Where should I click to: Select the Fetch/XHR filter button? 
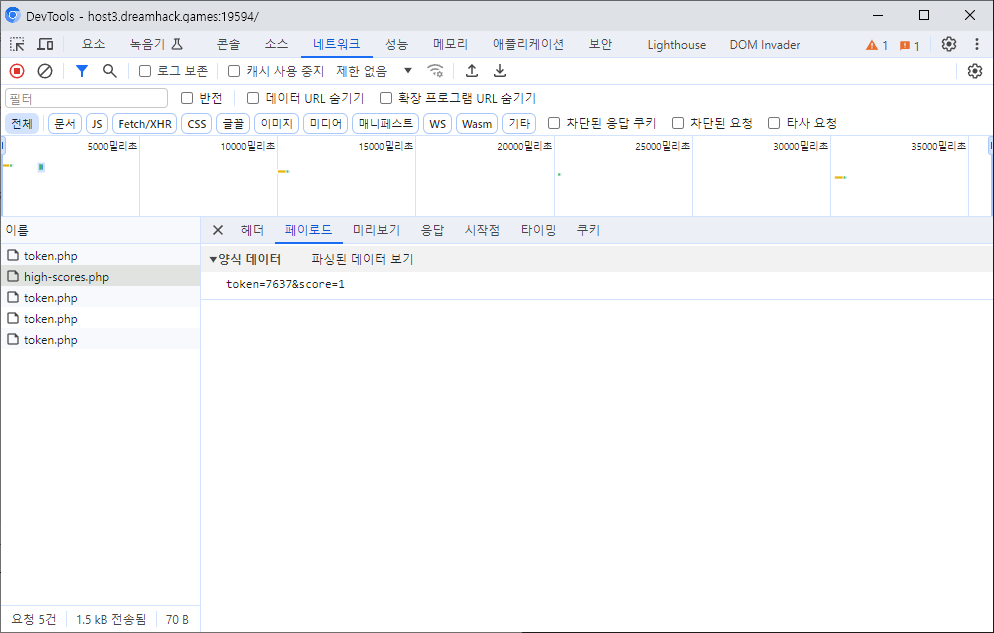click(x=145, y=123)
